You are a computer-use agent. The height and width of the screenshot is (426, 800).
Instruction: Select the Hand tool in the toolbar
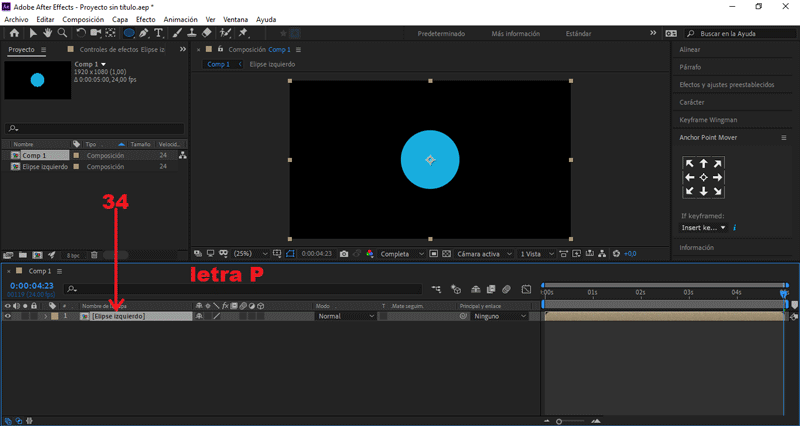46,33
